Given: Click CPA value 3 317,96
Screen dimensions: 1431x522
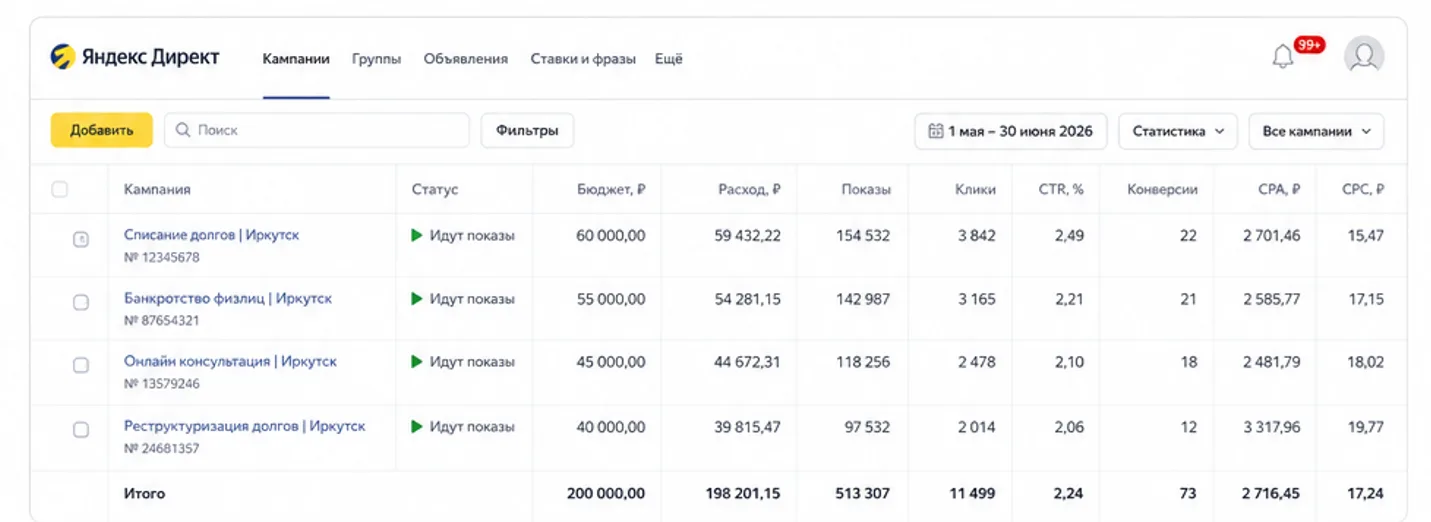Looking at the screenshot, I should point(1272,426).
